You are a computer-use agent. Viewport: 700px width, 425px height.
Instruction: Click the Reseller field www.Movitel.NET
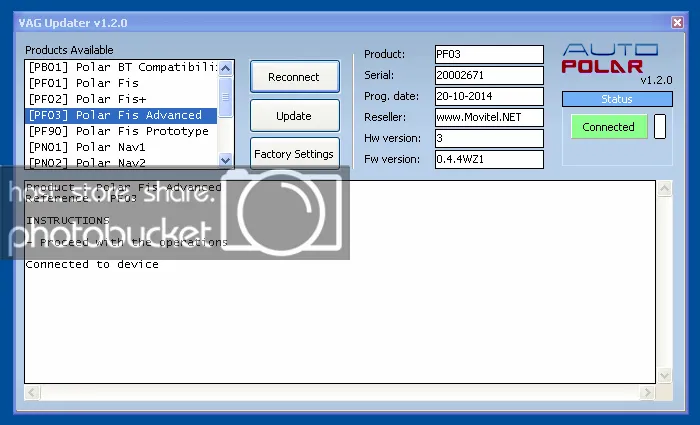[x=489, y=117]
